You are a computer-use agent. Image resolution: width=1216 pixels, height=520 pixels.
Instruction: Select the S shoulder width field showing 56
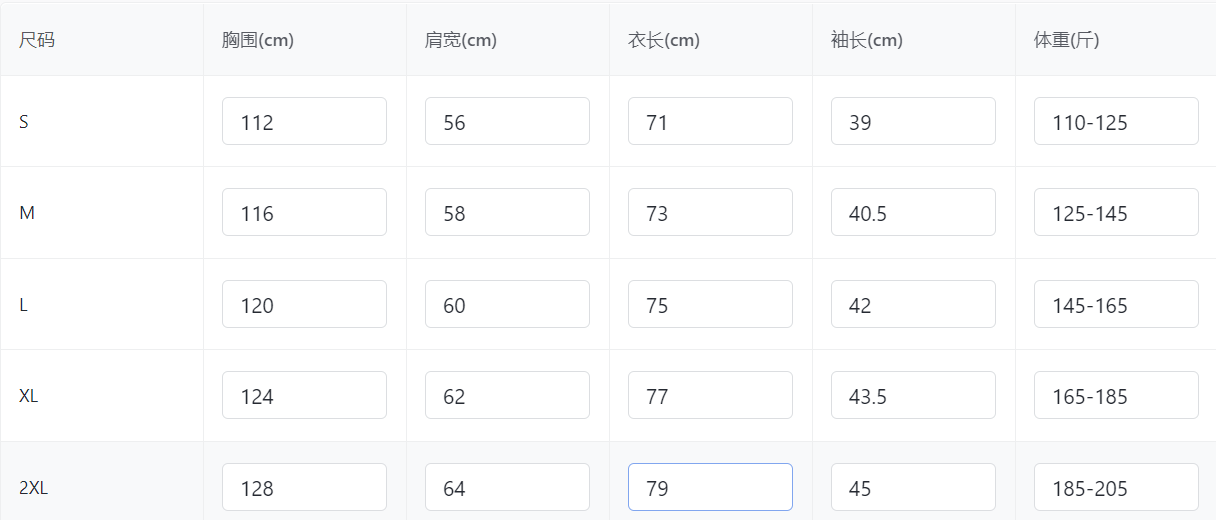(507, 121)
